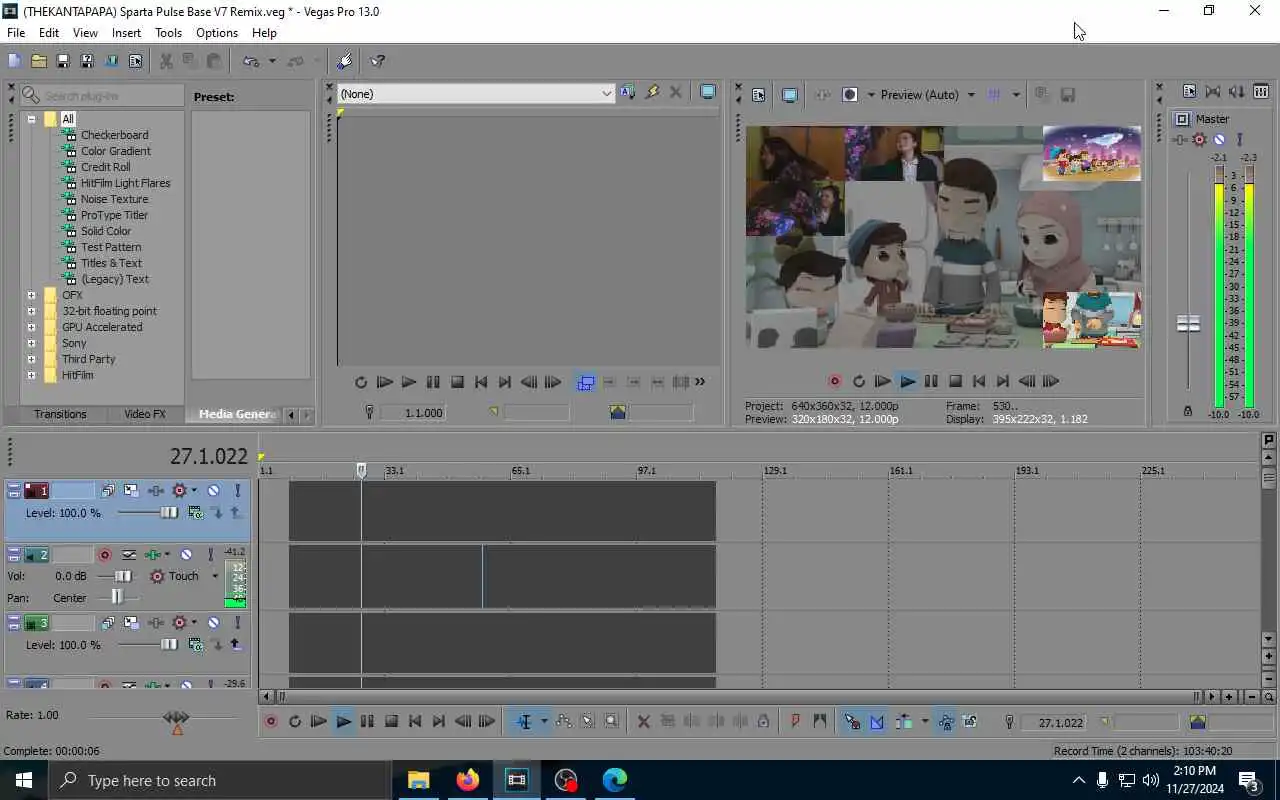Expand the GPU Accelerated folder
This screenshot has height=800, width=1280.
tap(31, 327)
